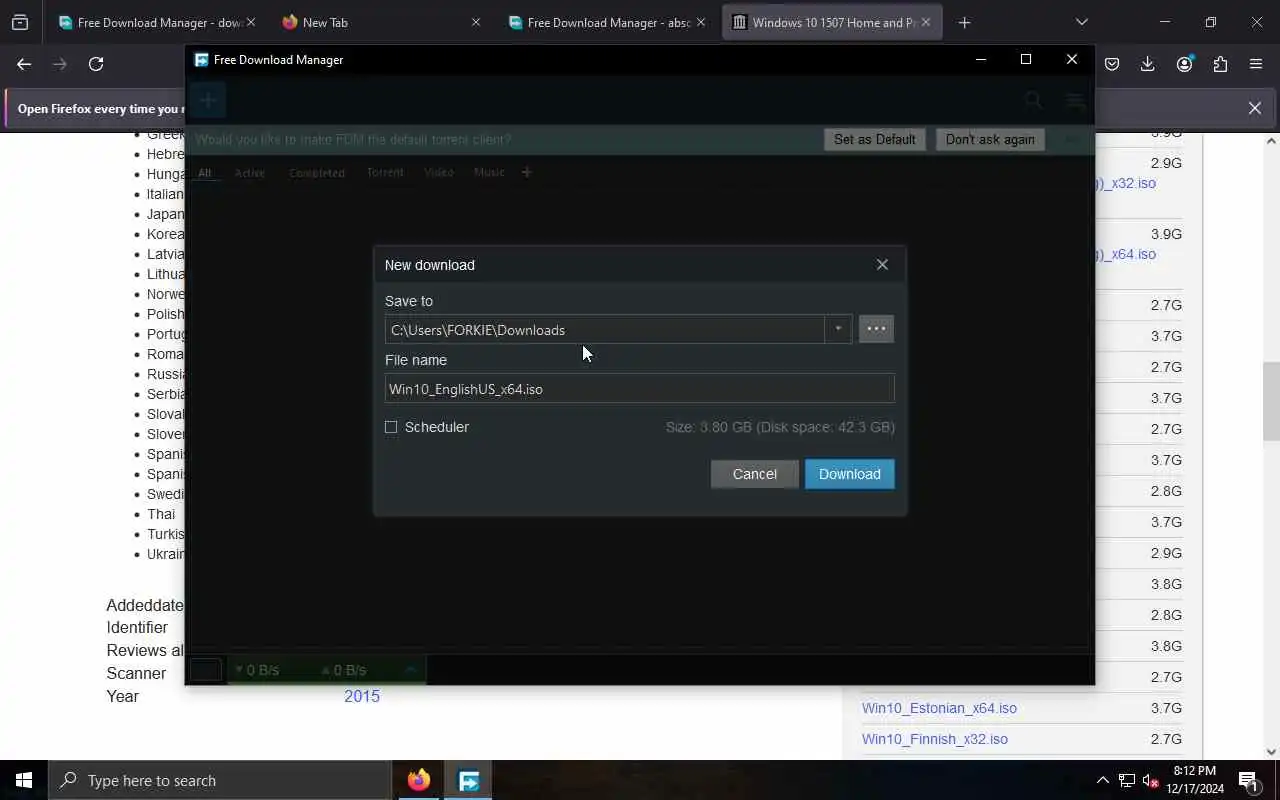Image resolution: width=1280 pixels, height=800 pixels.
Task: Select the Music tab in FDM
Action: (489, 173)
